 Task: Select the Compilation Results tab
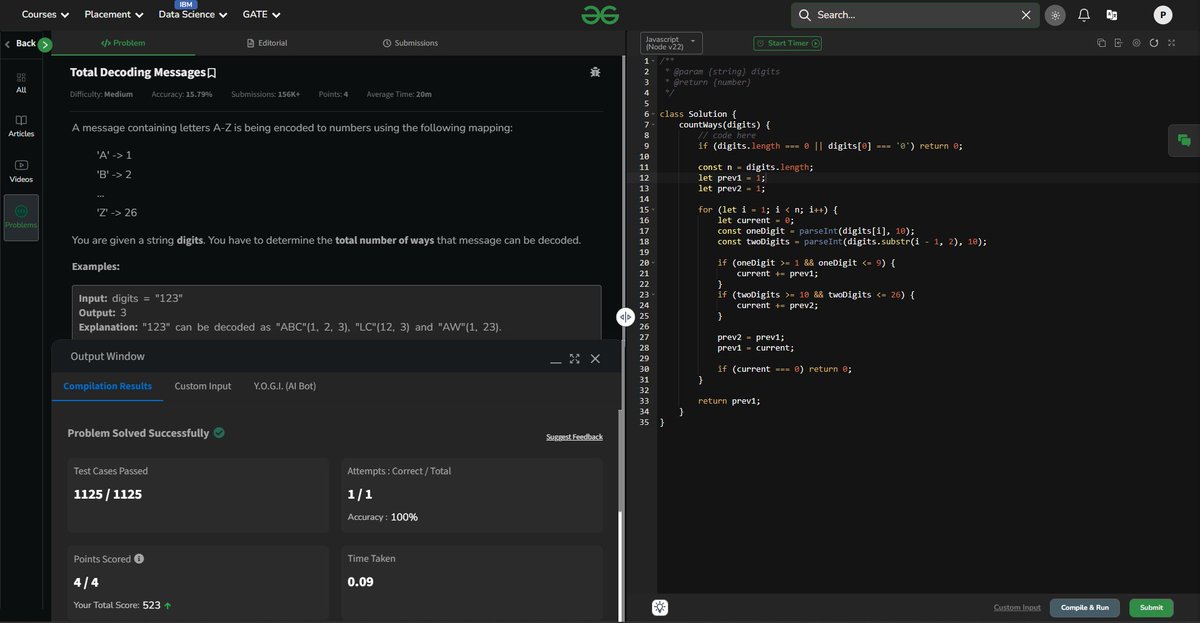[108, 386]
